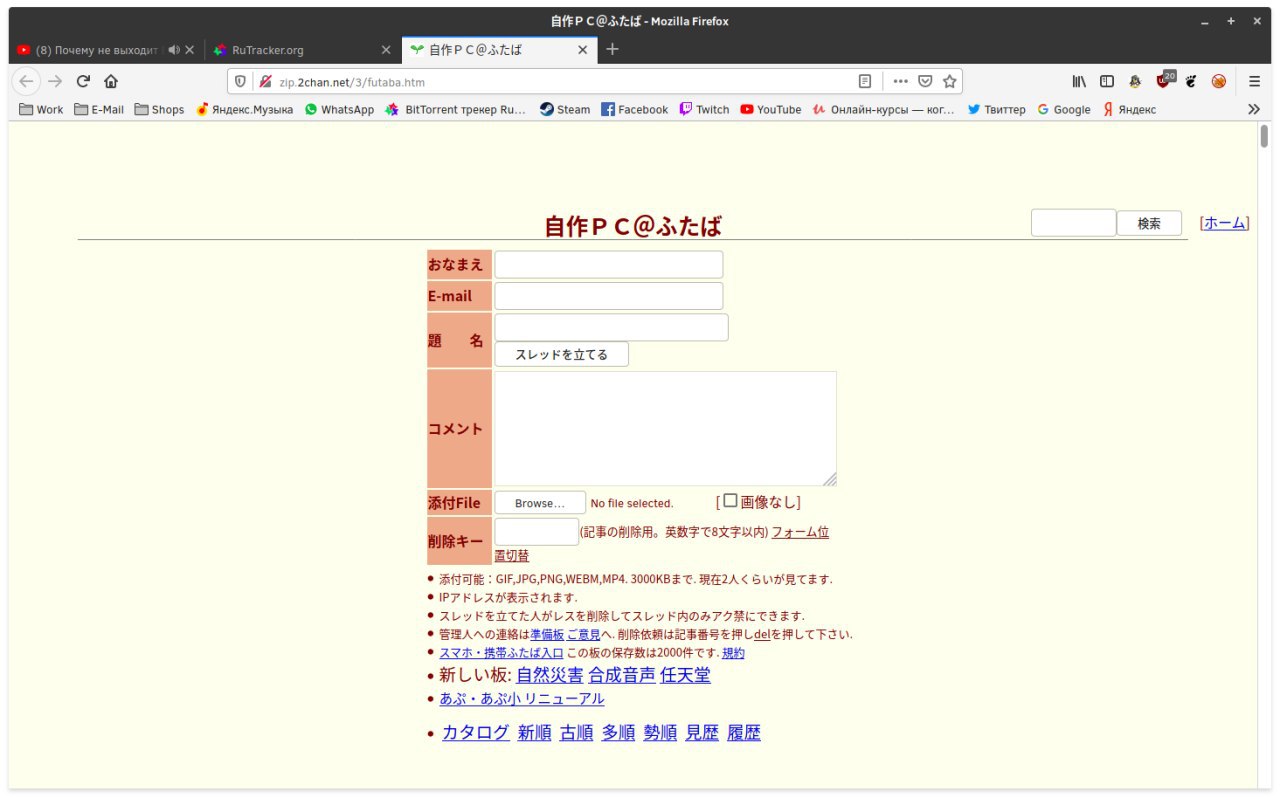Open the insecure connection padlock info

click(x=265, y=81)
